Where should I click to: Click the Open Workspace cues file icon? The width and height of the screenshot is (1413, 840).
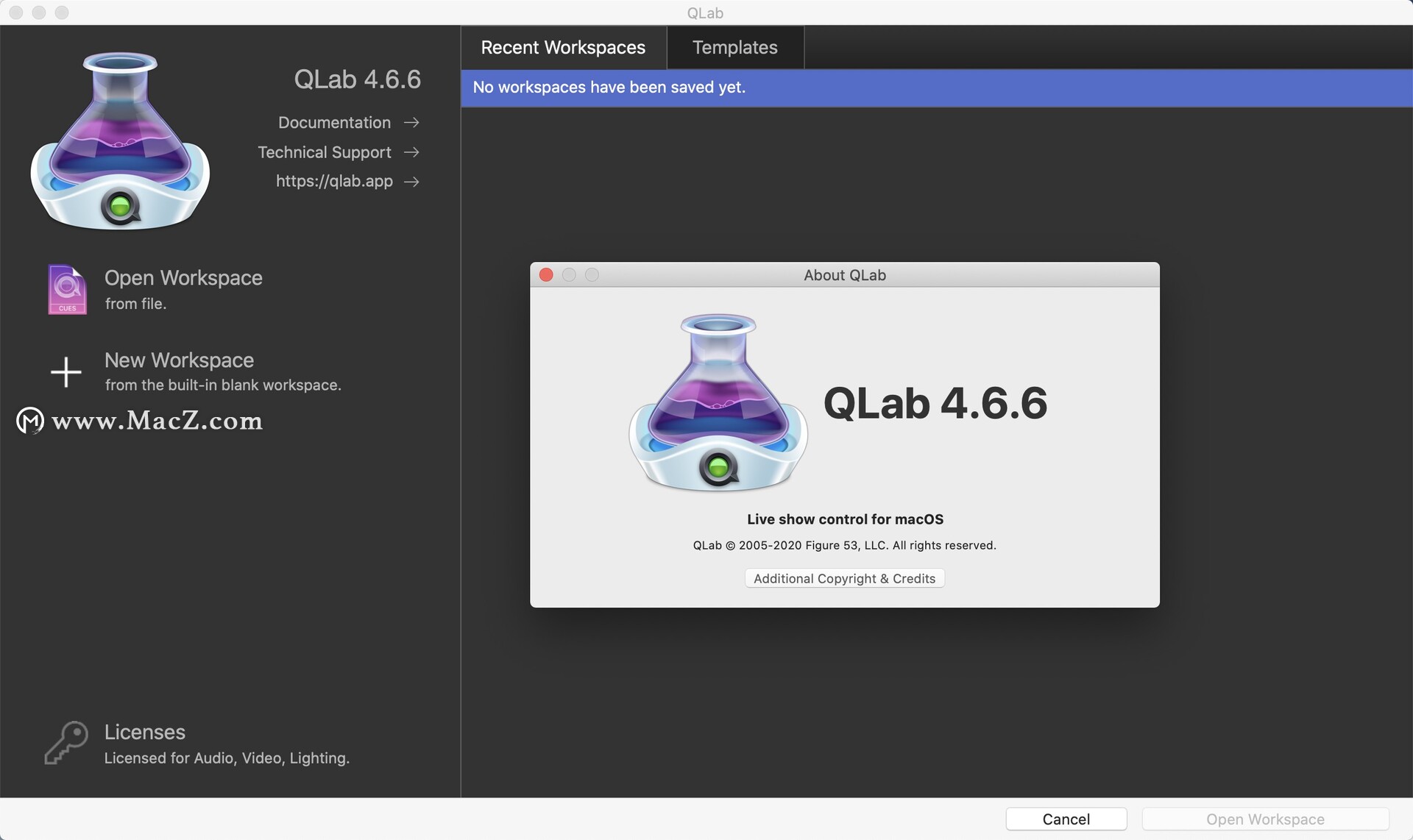click(x=67, y=289)
